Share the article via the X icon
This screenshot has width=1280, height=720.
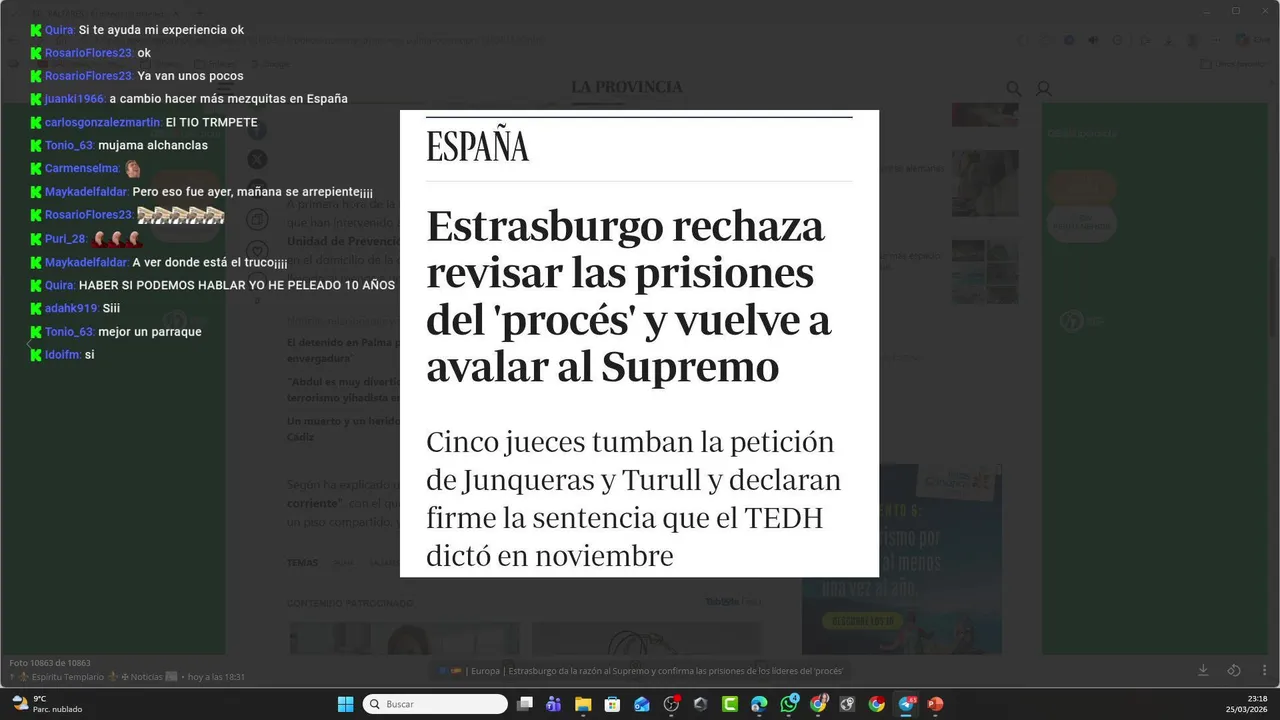(257, 159)
